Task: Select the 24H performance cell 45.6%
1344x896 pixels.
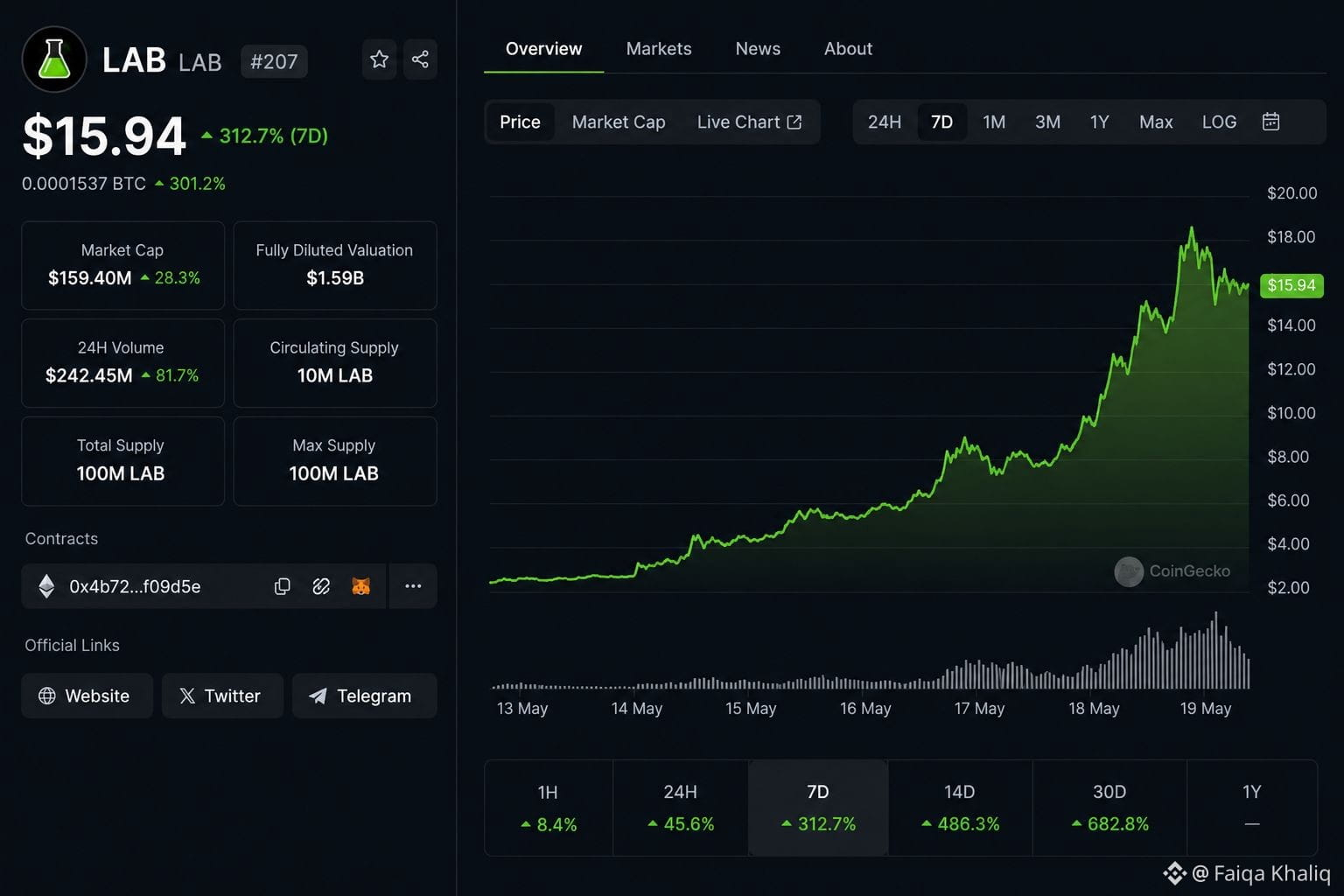Action: pyautogui.click(x=681, y=808)
